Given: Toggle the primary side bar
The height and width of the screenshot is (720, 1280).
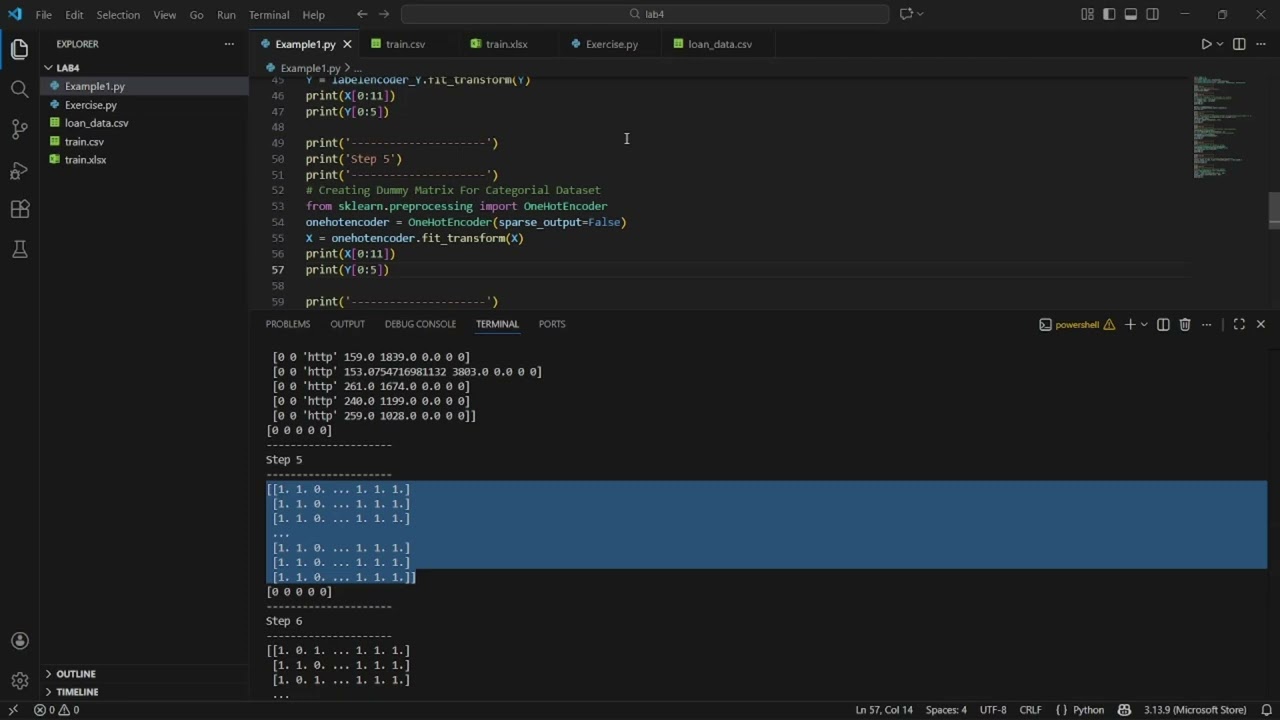Looking at the screenshot, I should [1109, 14].
